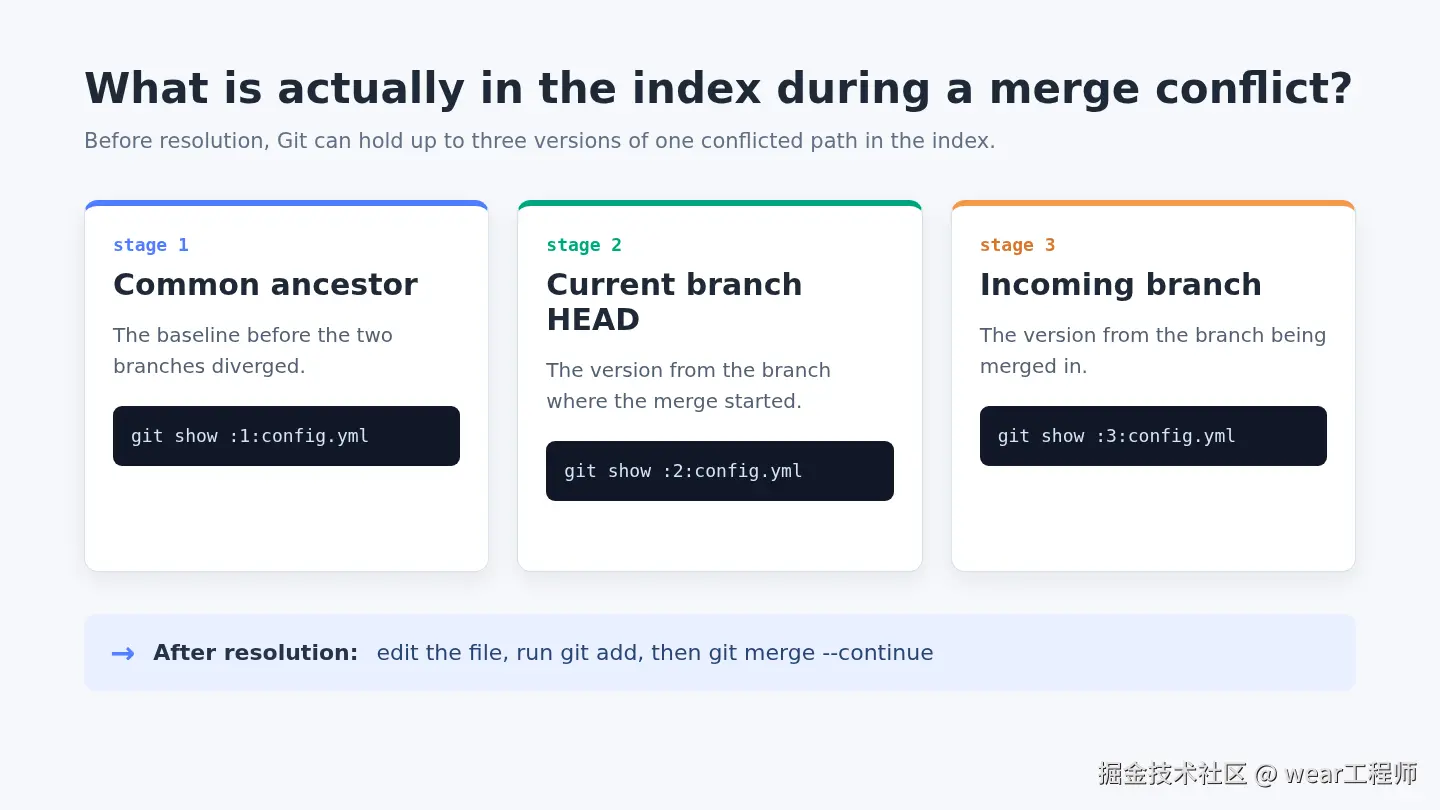1440x810 pixels.
Task: Click the blue top bar of stage 1 card
Action: pos(286,203)
